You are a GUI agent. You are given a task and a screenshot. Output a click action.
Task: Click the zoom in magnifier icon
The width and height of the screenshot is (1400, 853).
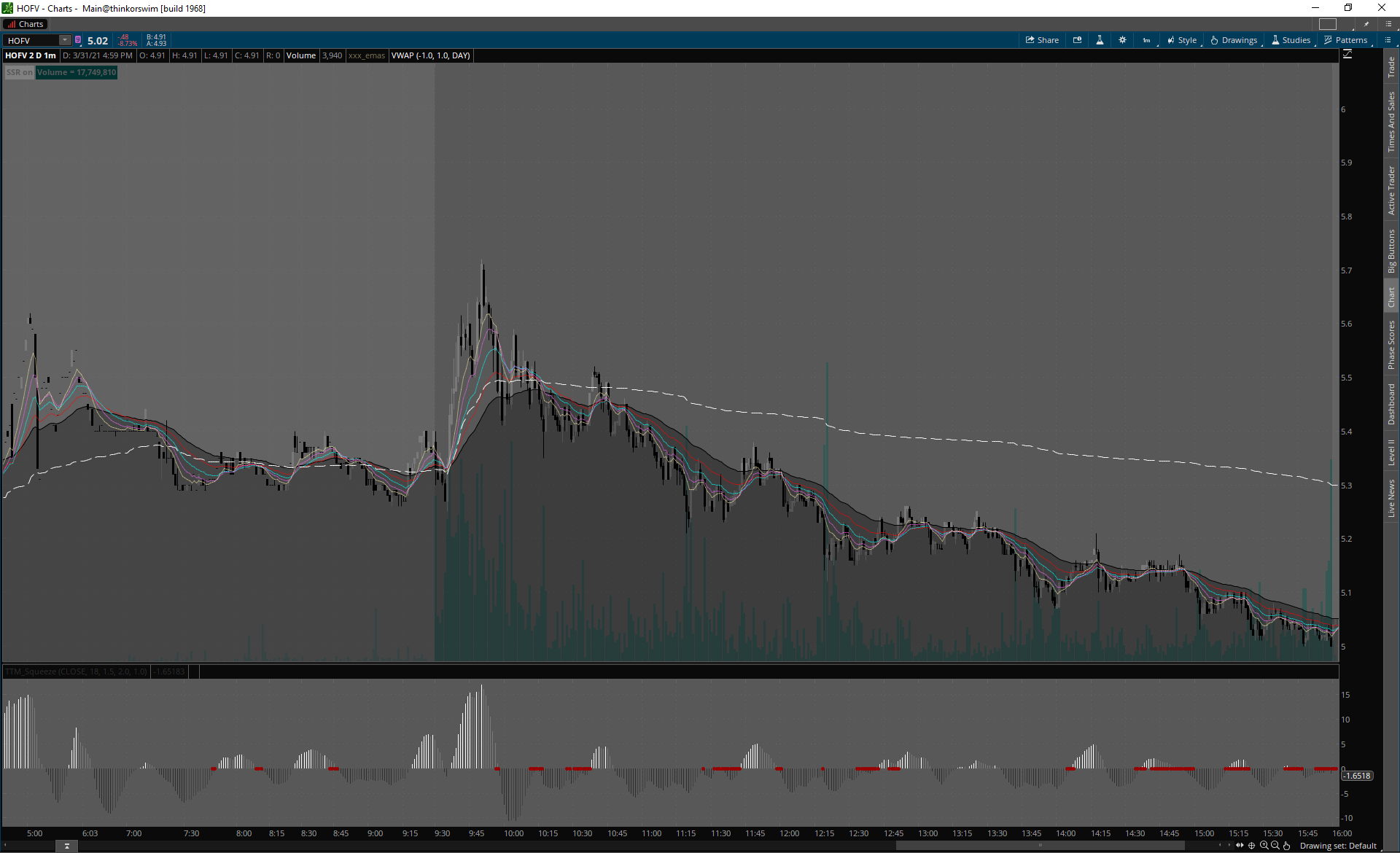tap(1264, 846)
